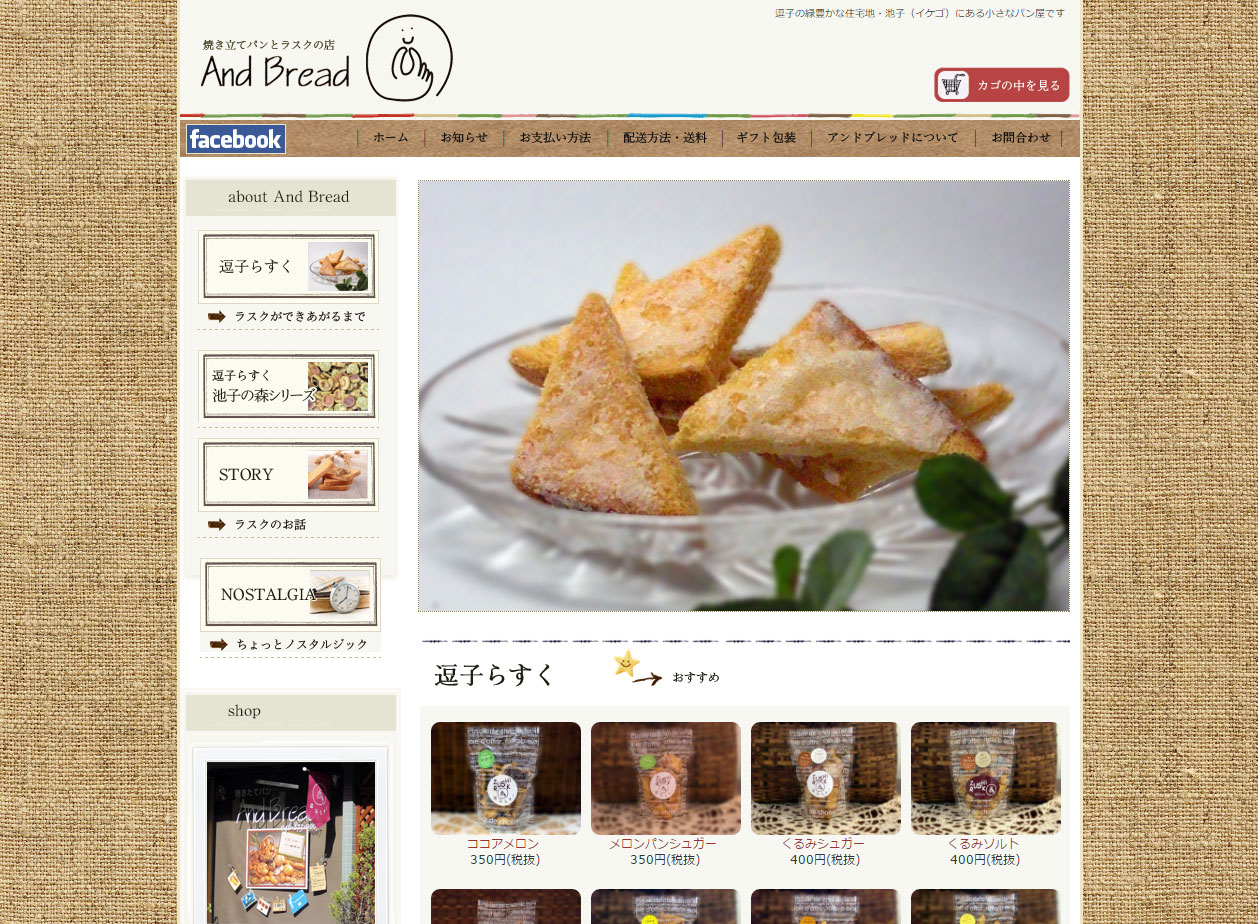
Task: Click arrow beside ラスクのお話
Action: 217,524
